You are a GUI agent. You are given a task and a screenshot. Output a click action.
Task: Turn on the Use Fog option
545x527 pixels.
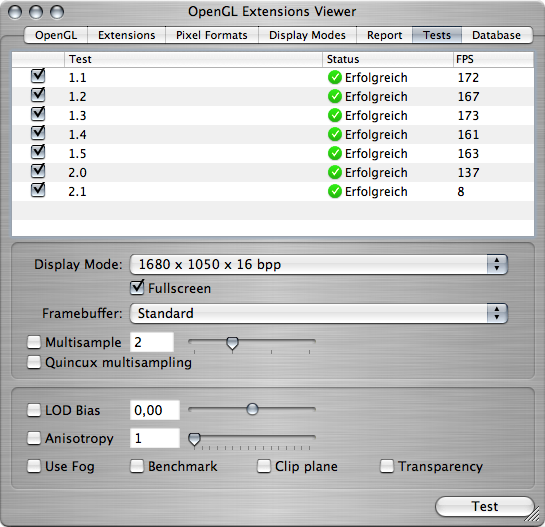click(x=34, y=466)
